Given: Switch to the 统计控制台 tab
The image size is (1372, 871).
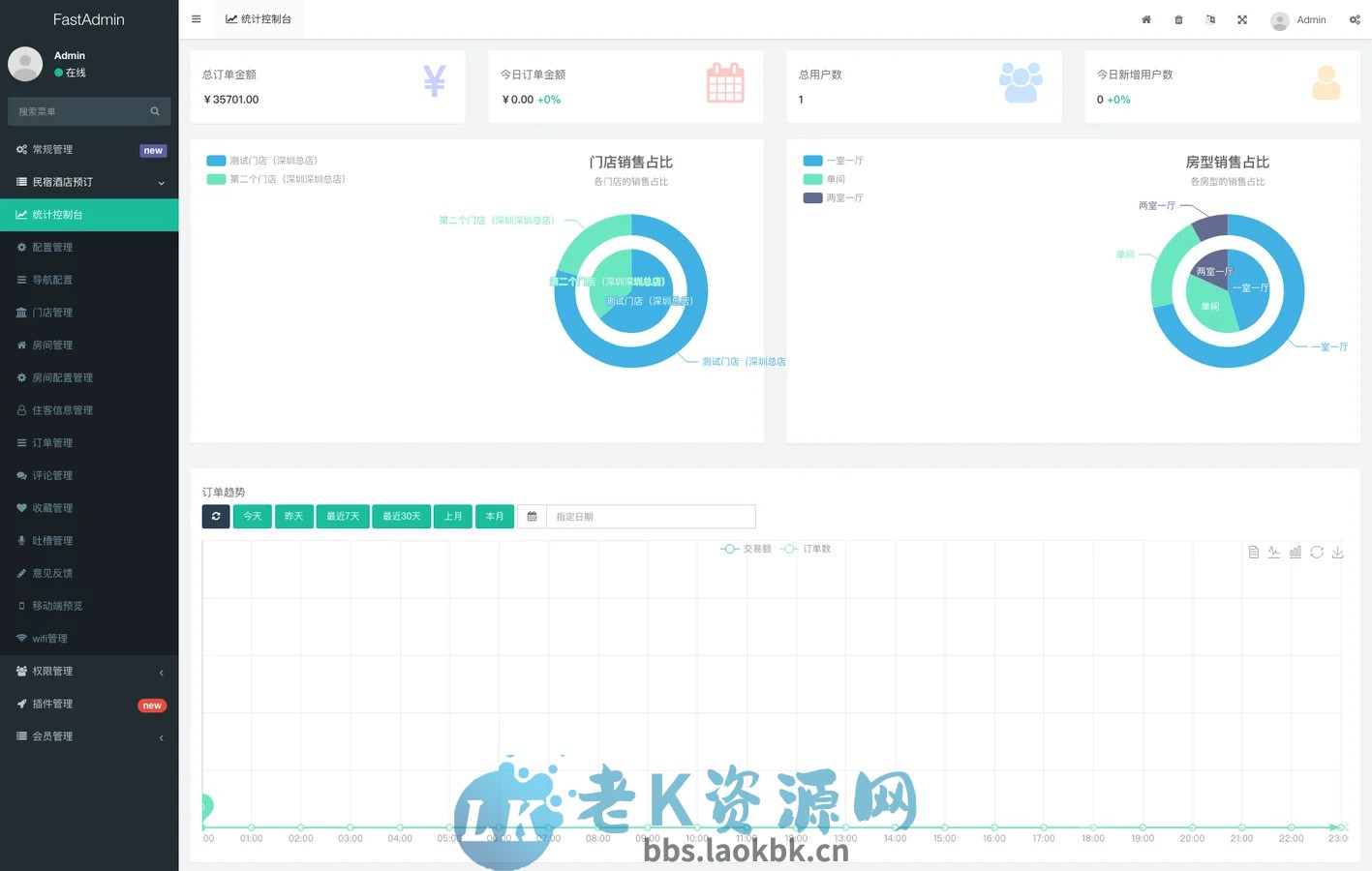Looking at the screenshot, I should tap(258, 18).
